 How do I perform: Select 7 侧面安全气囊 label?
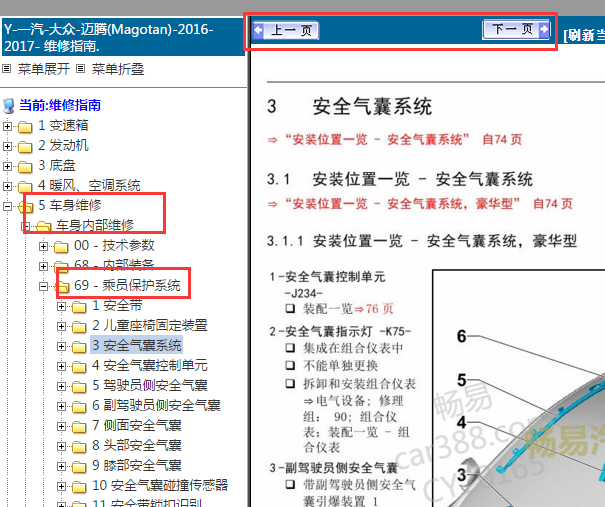click(137, 426)
